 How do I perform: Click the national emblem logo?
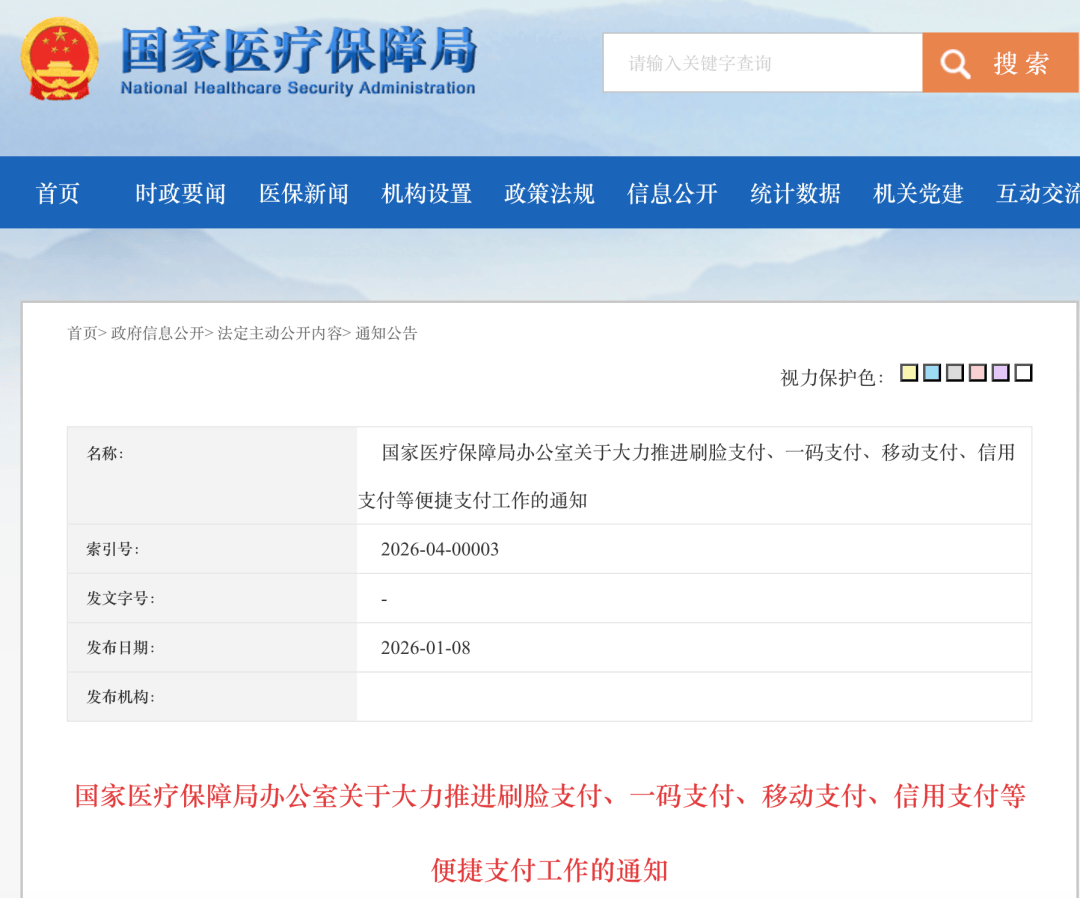pyautogui.click(x=61, y=59)
